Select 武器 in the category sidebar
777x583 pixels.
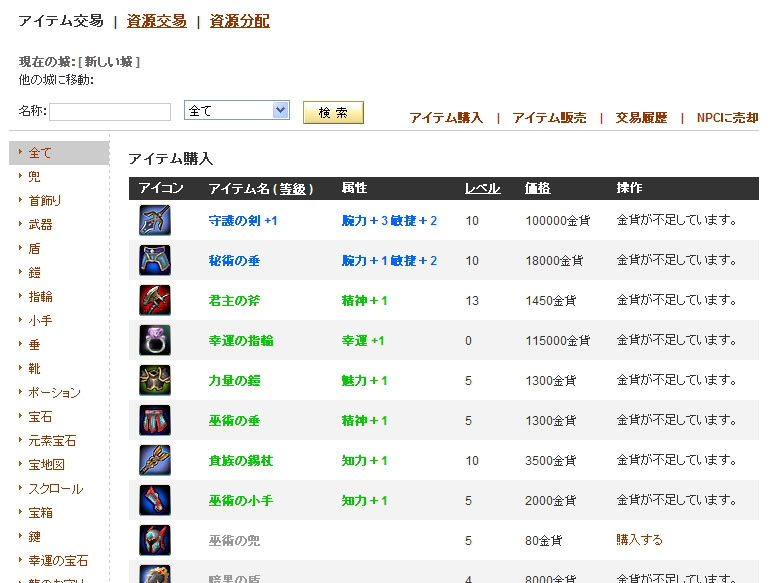(x=41, y=225)
